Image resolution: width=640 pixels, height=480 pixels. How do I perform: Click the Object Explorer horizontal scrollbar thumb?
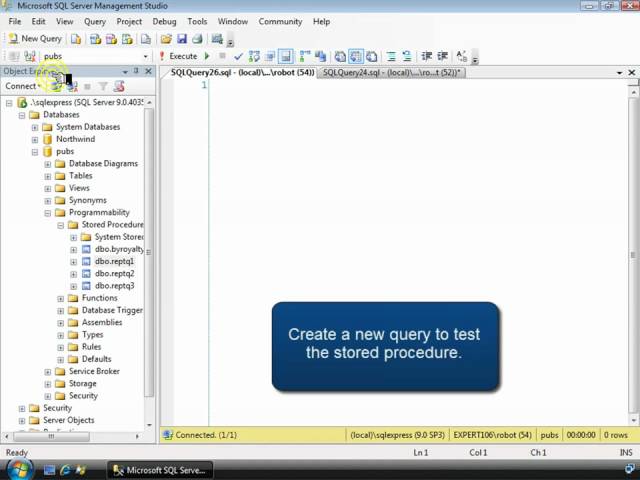click(x=51, y=436)
